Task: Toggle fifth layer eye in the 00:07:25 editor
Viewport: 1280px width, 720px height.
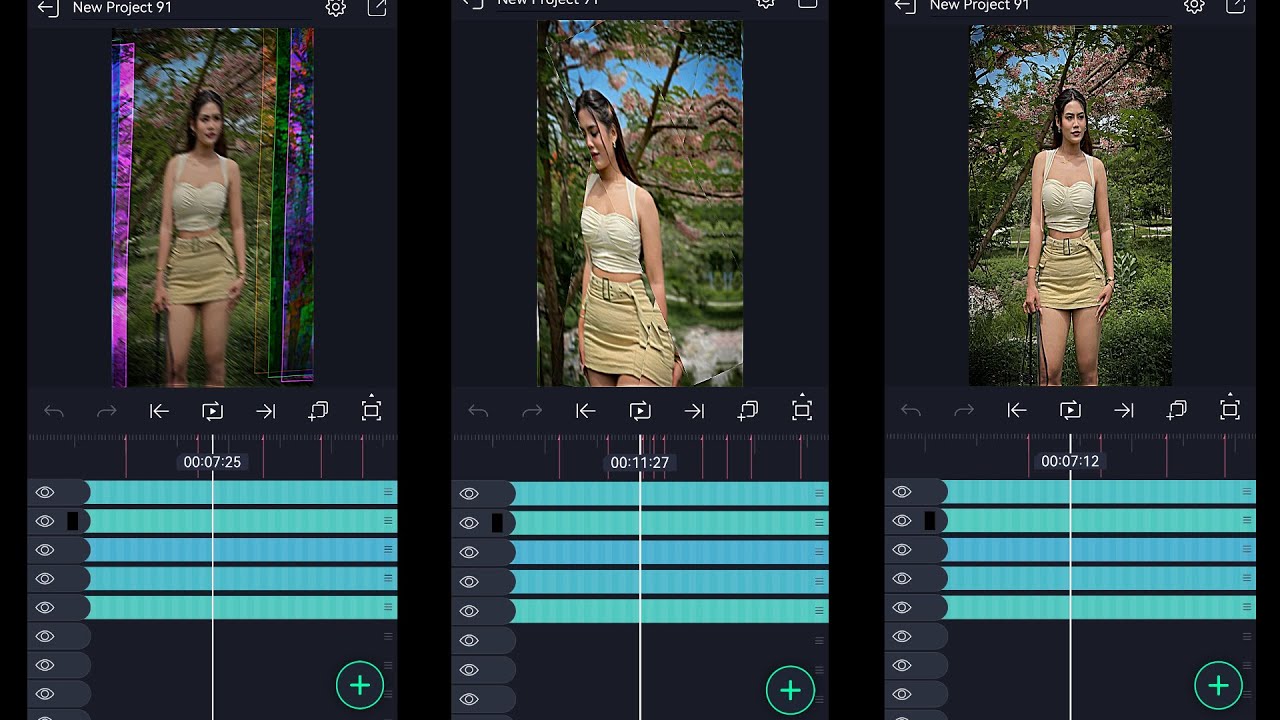Action: pos(44,607)
